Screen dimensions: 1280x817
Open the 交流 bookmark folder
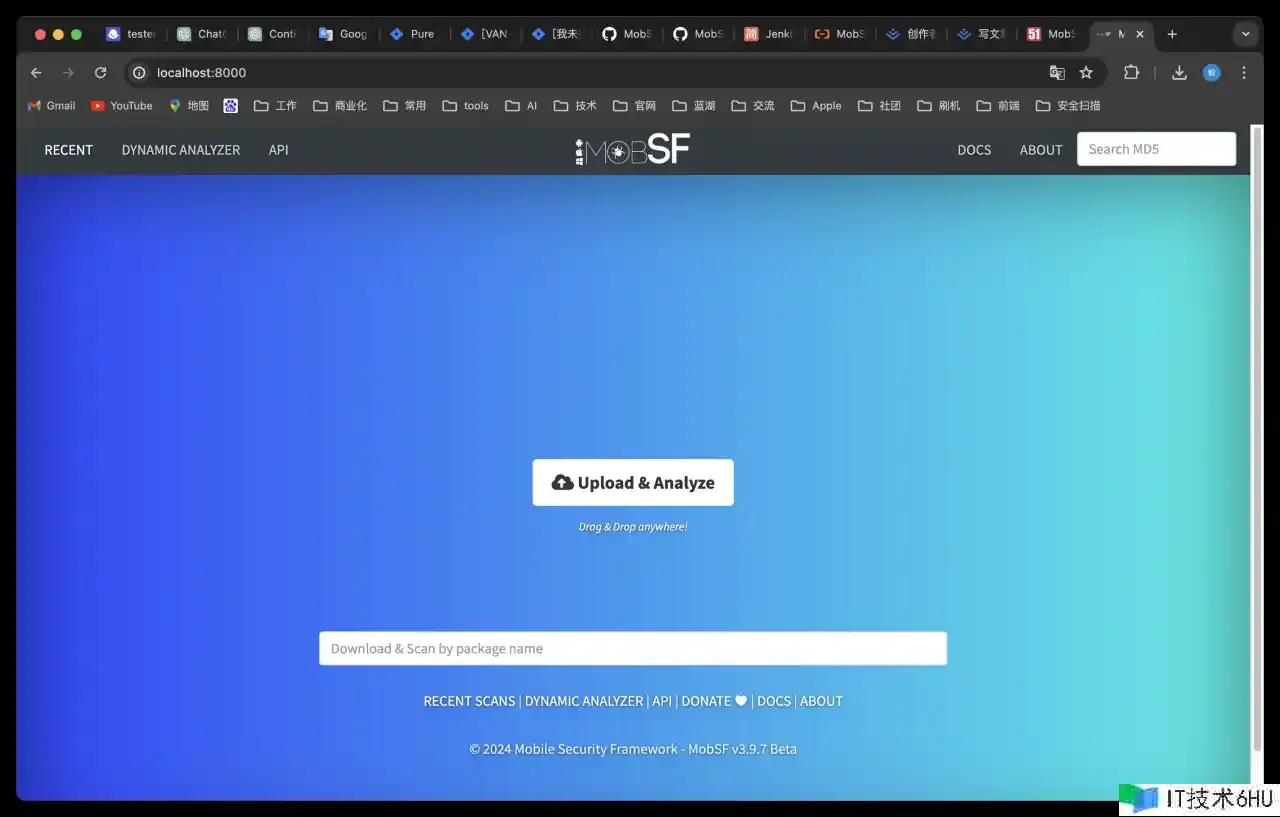pyautogui.click(x=753, y=105)
